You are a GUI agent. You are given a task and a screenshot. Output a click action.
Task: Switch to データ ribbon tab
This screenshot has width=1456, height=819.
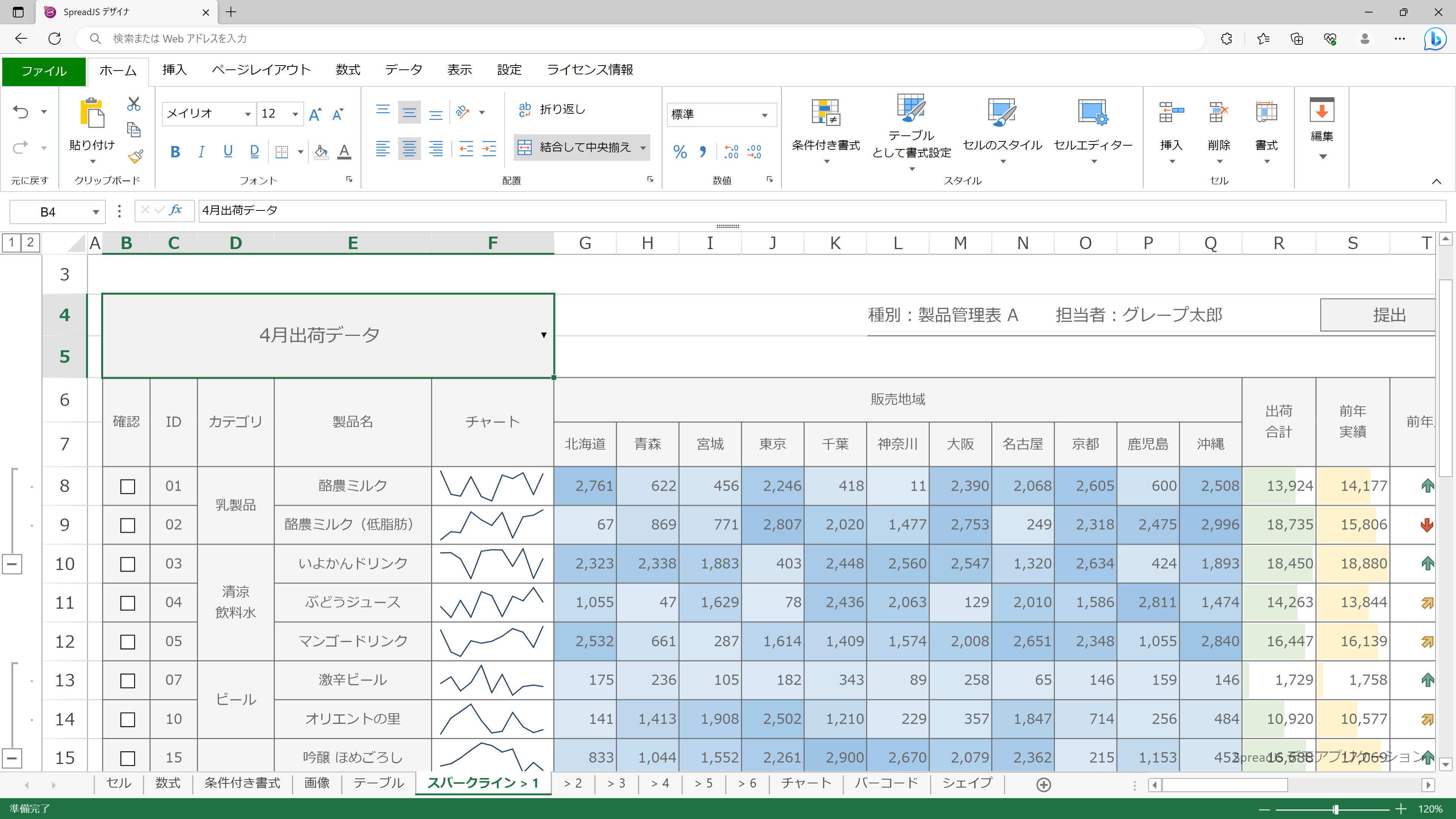coord(403,69)
